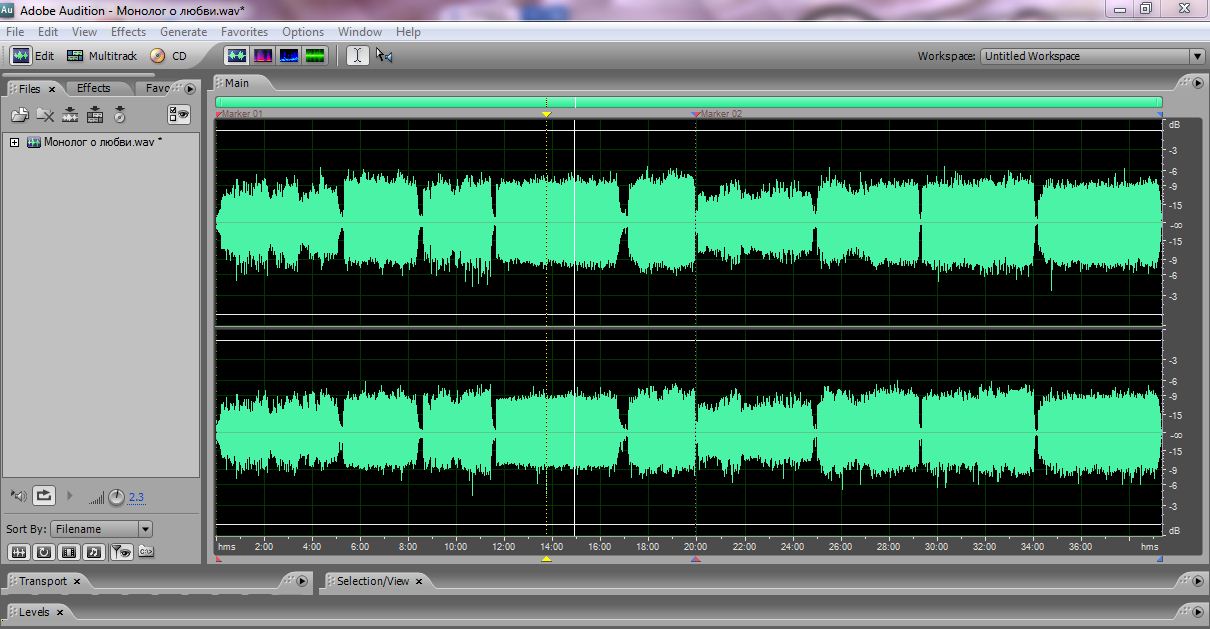Image resolution: width=1210 pixels, height=629 pixels.
Task: Switch to the Effects panel tab
Action: pyautogui.click(x=94, y=88)
